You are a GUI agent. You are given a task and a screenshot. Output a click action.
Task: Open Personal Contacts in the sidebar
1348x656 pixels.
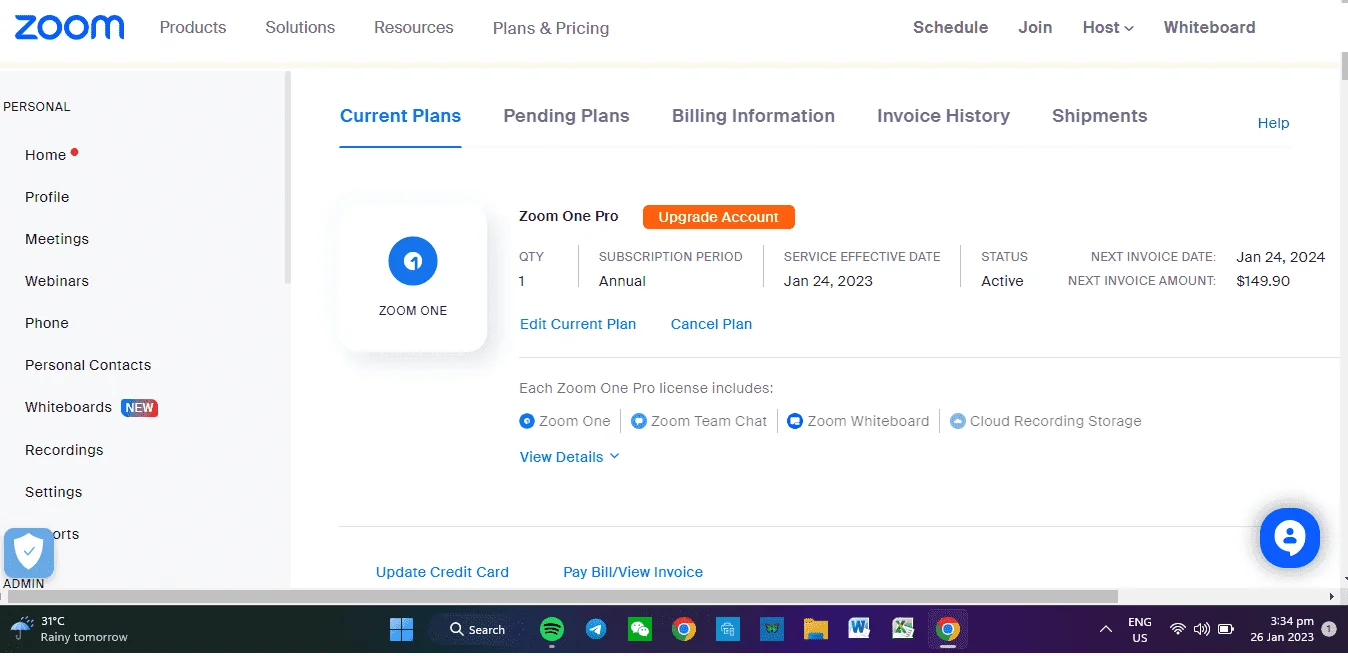88,365
